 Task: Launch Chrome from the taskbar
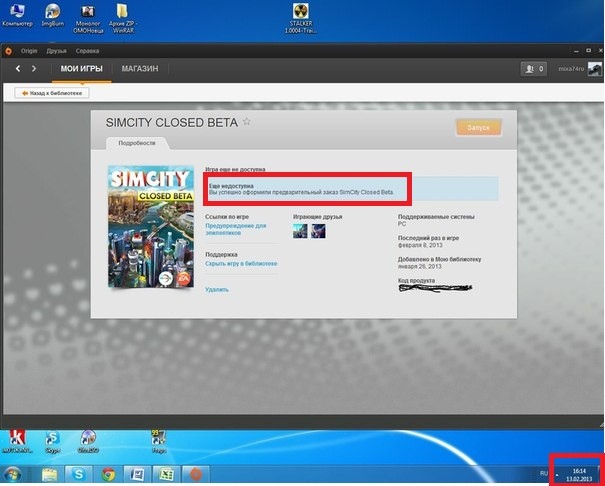point(108,474)
